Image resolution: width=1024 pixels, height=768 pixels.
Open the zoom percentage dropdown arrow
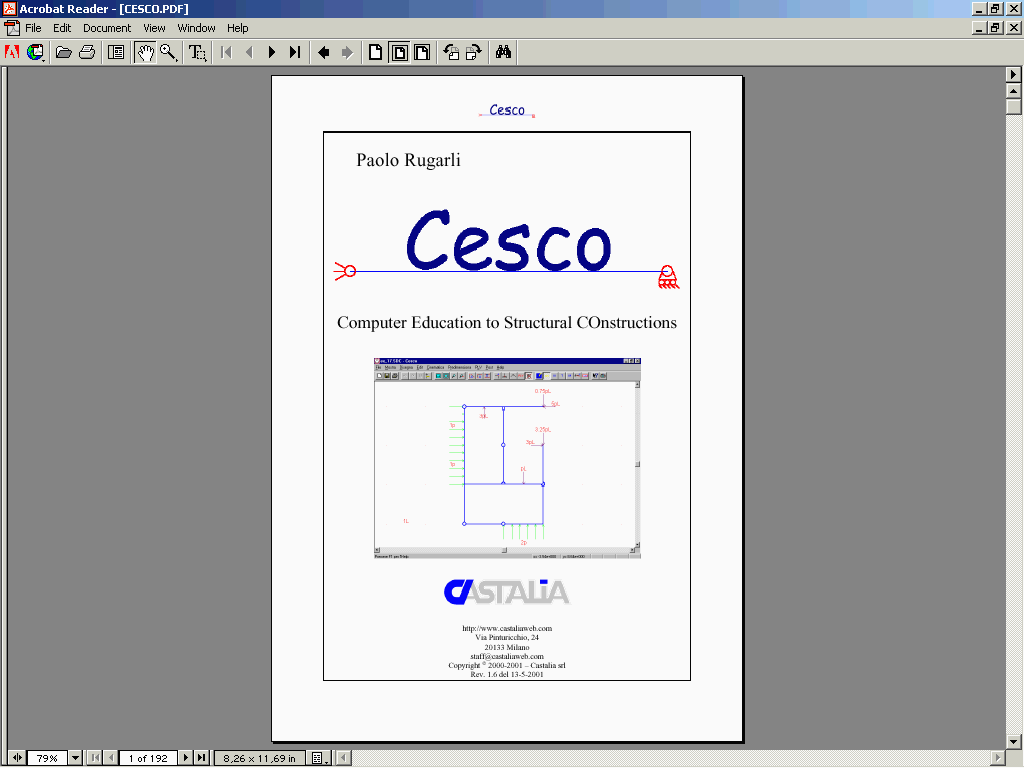[75, 758]
